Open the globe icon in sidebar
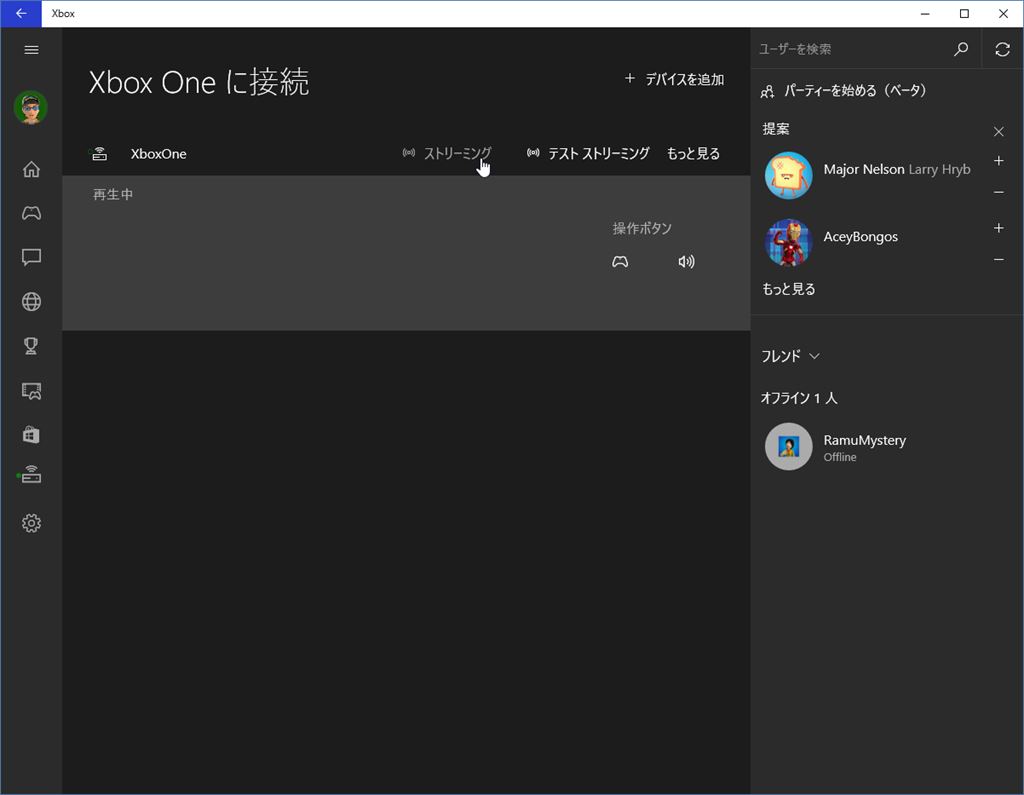This screenshot has width=1024, height=795. [31, 302]
